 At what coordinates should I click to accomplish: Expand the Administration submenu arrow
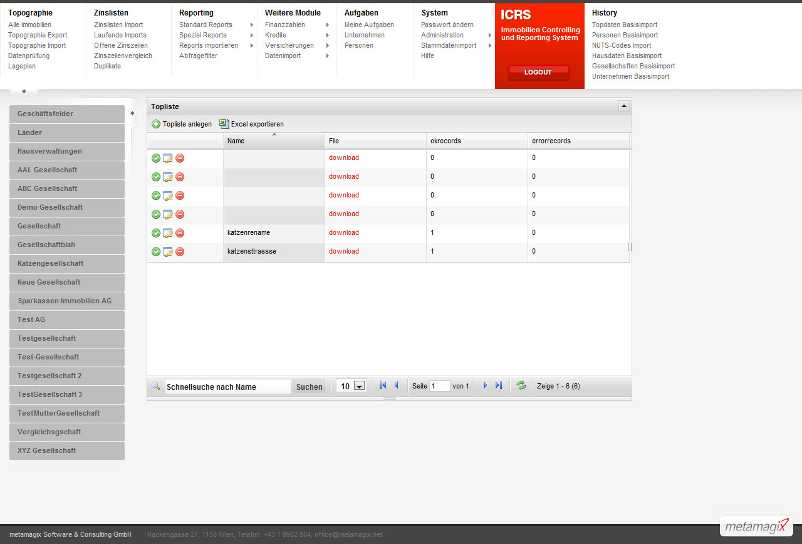pyautogui.click(x=490, y=35)
